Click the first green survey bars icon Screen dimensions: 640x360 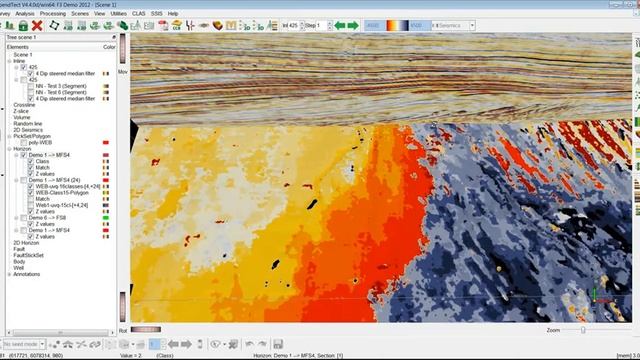[x=9, y=26]
